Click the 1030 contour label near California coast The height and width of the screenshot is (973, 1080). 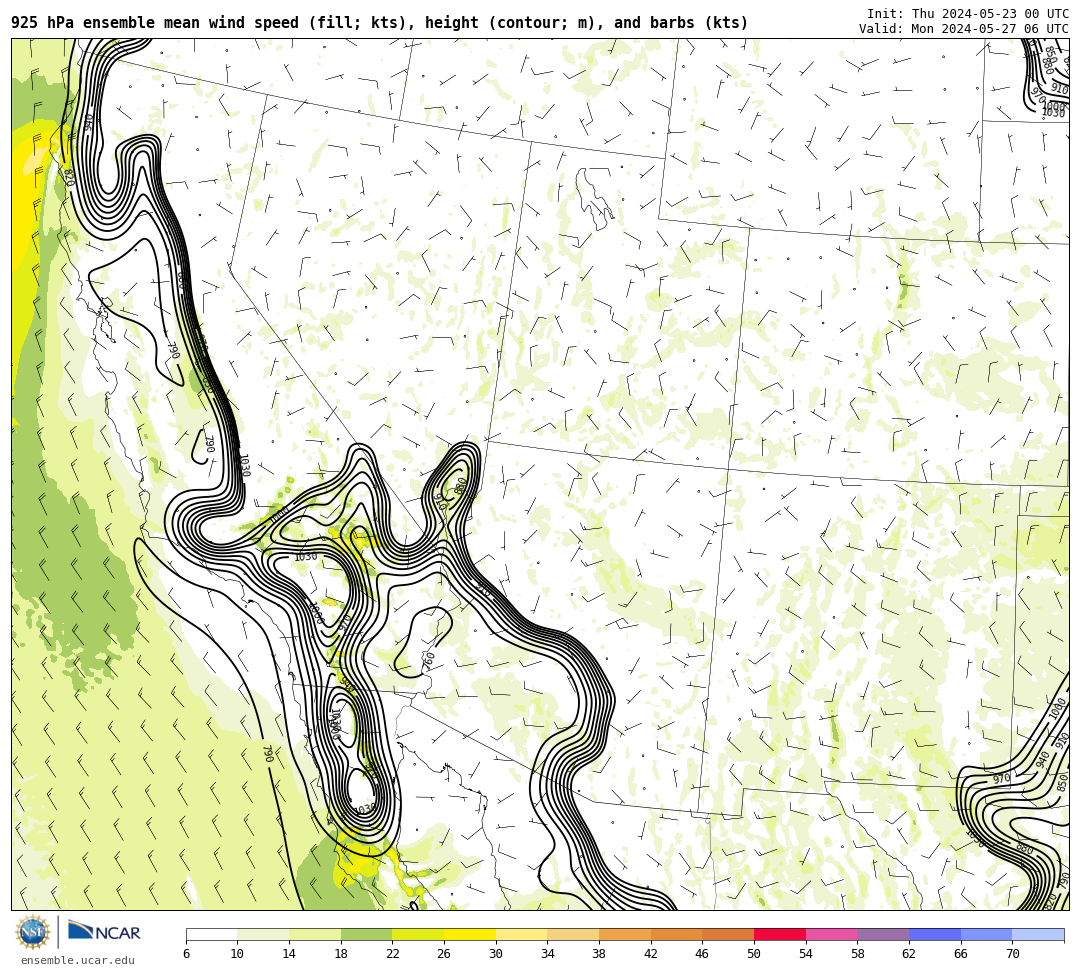click(243, 465)
